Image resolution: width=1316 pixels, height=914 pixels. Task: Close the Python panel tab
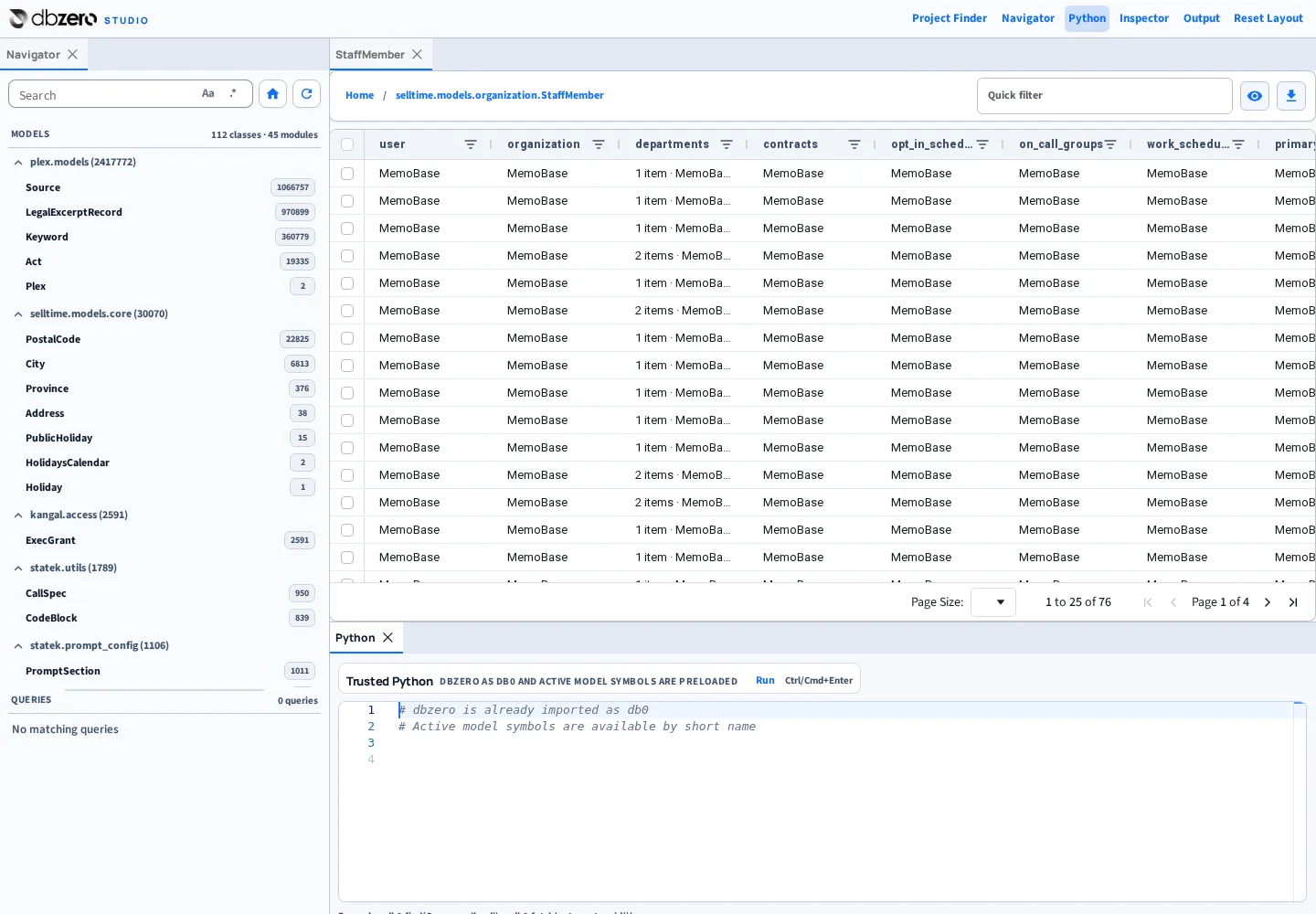(387, 638)
